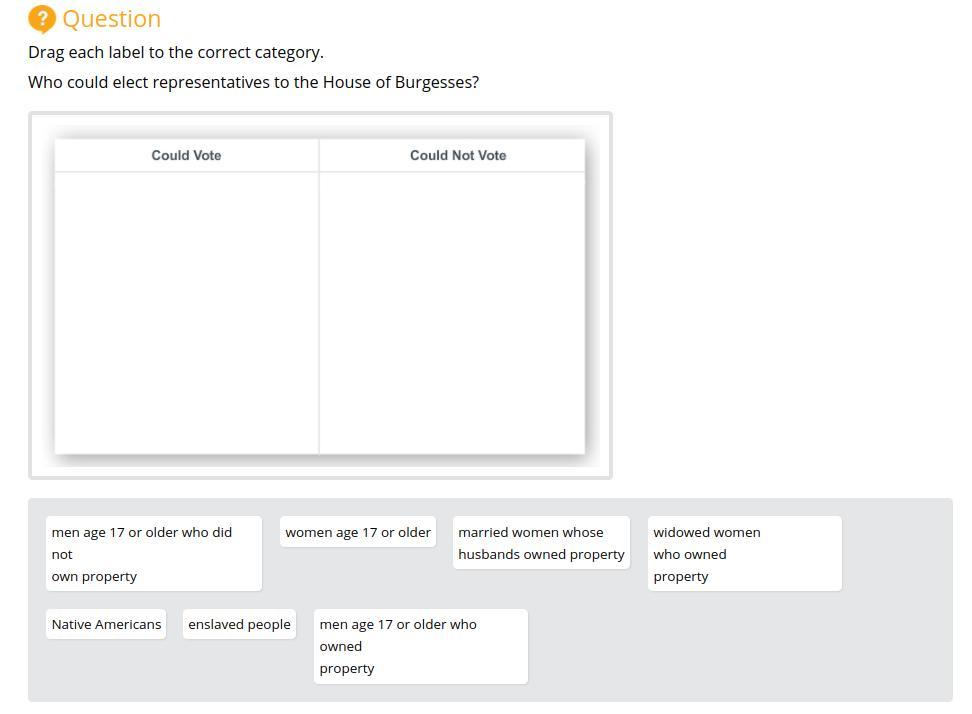Pick 'married women whose husbands owned property' label
972x714 pixels.
(541, 543)
